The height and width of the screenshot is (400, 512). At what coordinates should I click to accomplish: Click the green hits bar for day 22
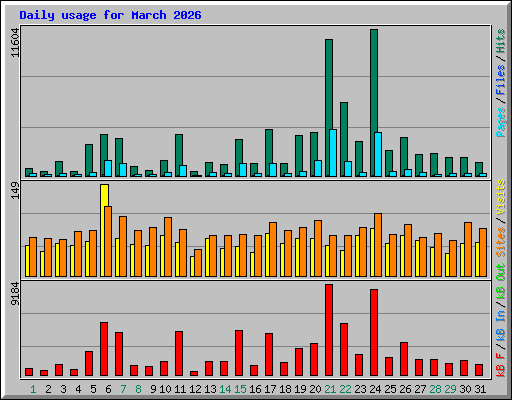click(344, 139)
